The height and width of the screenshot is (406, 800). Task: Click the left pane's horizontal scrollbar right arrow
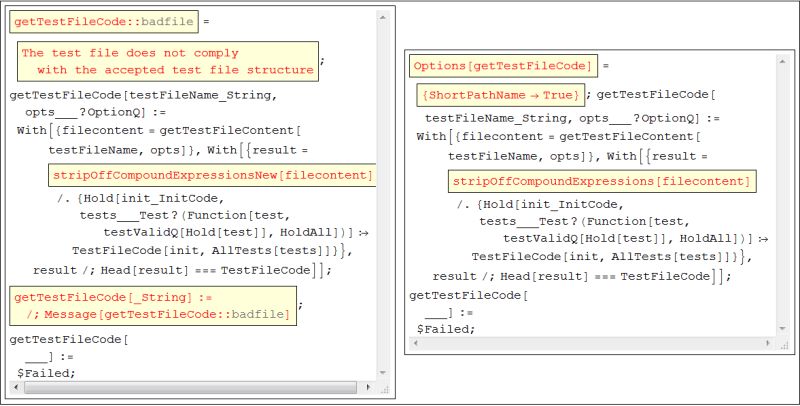(x=368, y=388)
